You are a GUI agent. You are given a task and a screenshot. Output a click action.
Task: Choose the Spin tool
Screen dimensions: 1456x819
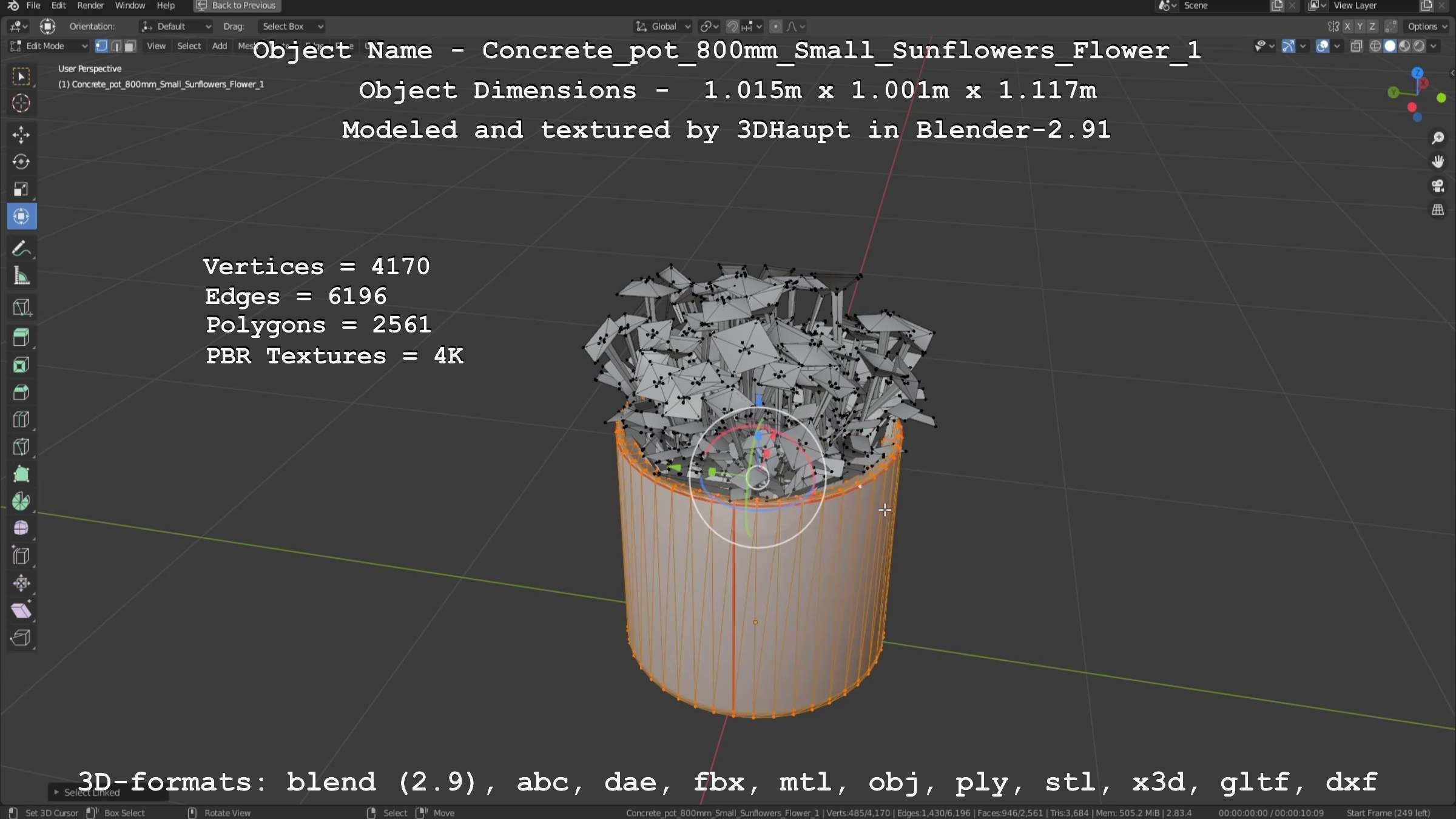(x=21, y=501)
